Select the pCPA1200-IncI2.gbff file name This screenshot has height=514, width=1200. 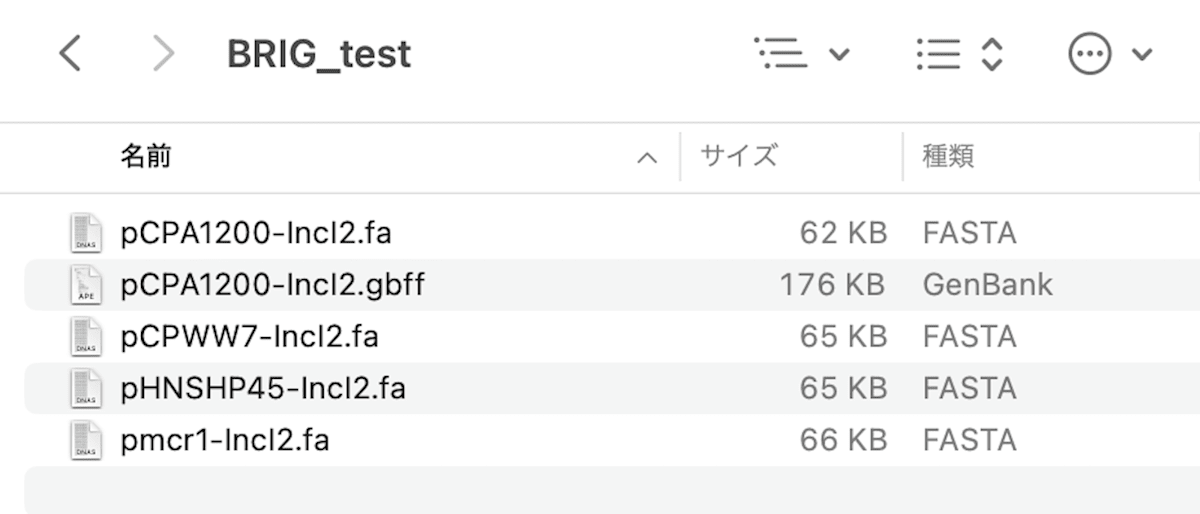[272, 285]
